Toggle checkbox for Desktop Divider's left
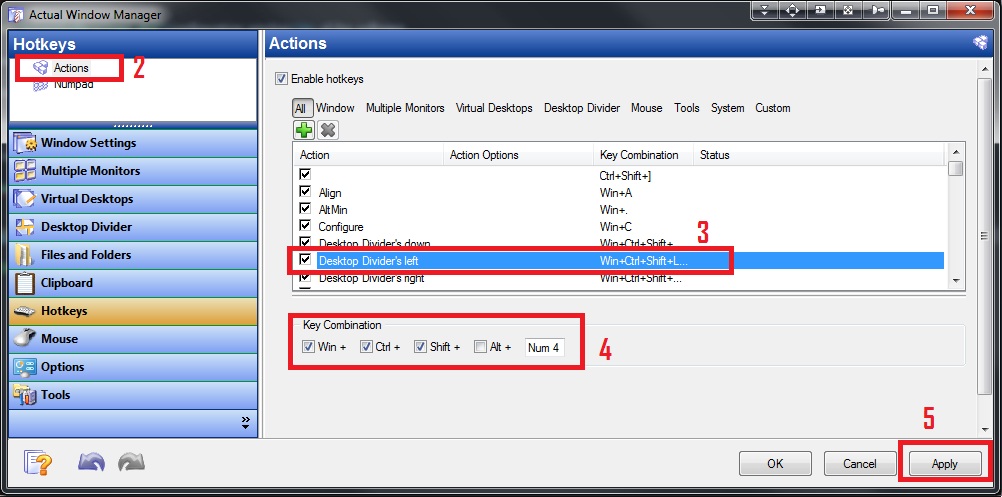 (x=305, y=260)
